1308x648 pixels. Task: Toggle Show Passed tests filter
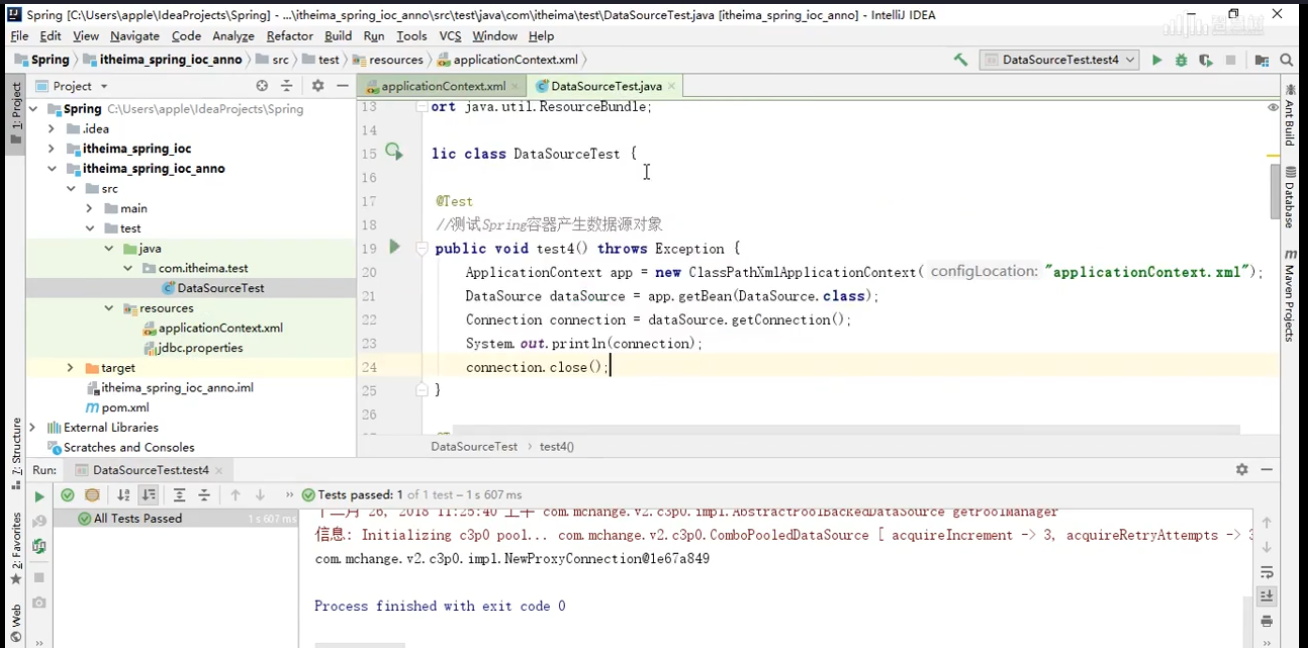[67, 495]
